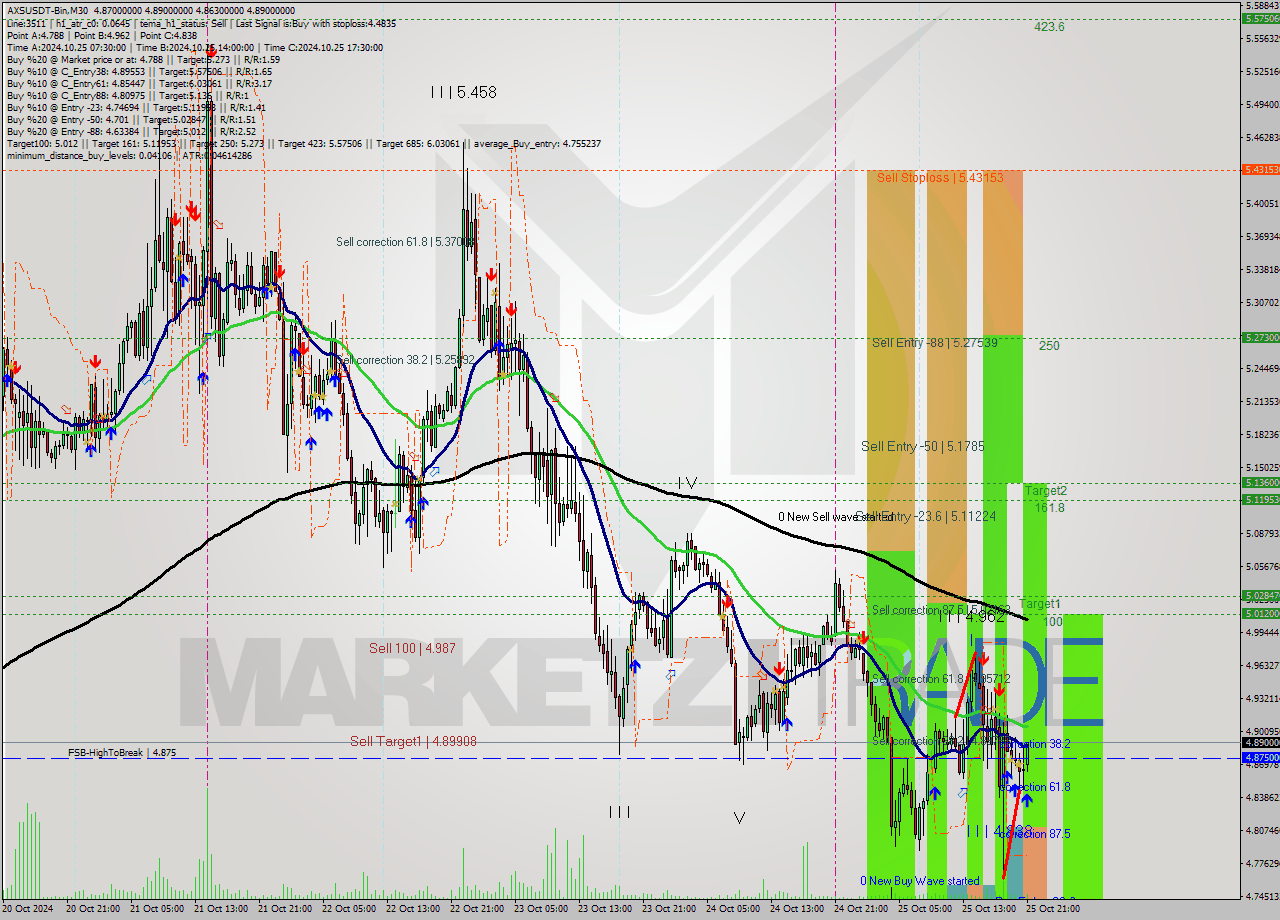Click the '20 Oct 2024' time axis label

point(29,908)
